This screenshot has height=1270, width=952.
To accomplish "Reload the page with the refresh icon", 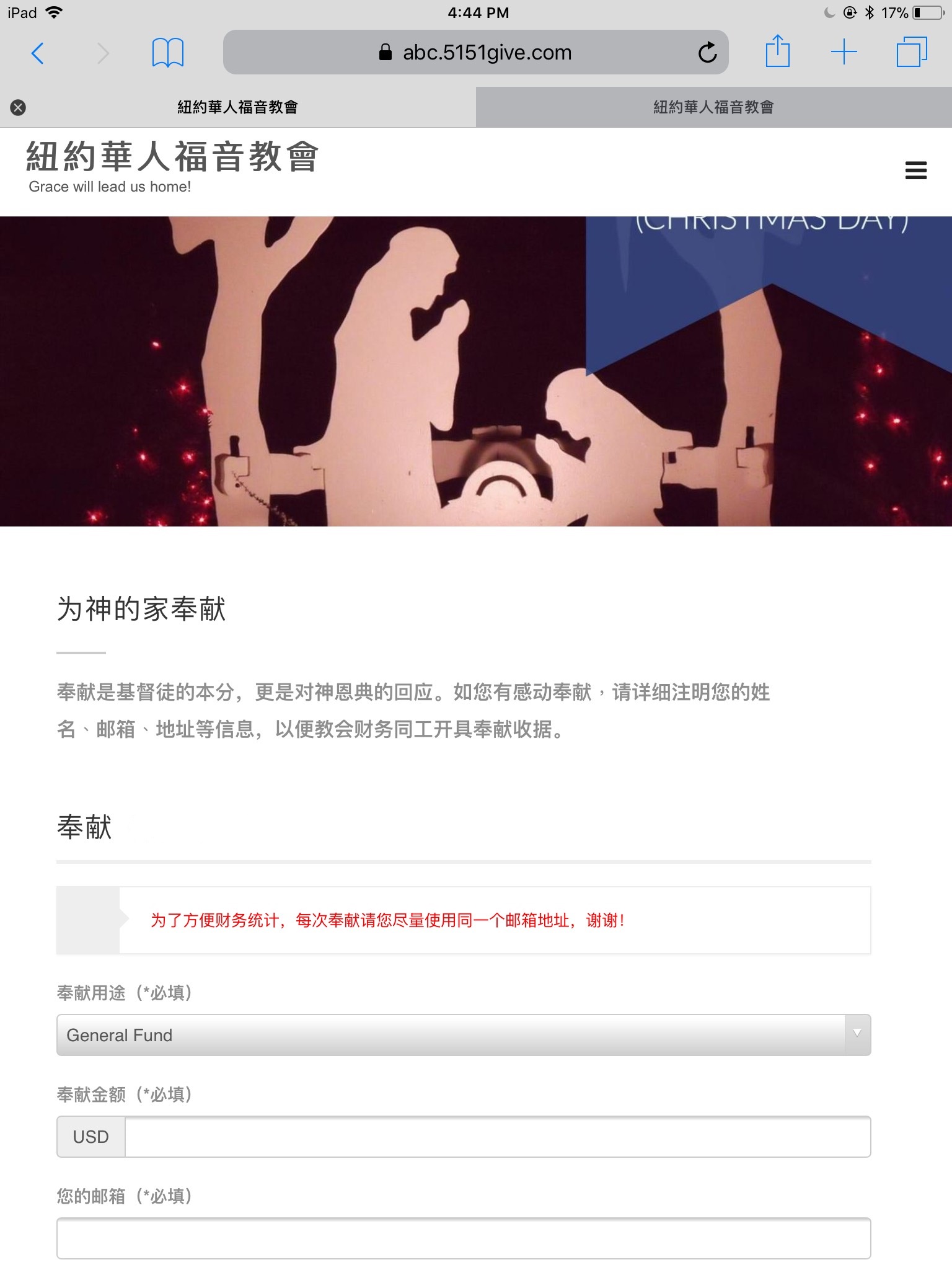I will point(707,53).
